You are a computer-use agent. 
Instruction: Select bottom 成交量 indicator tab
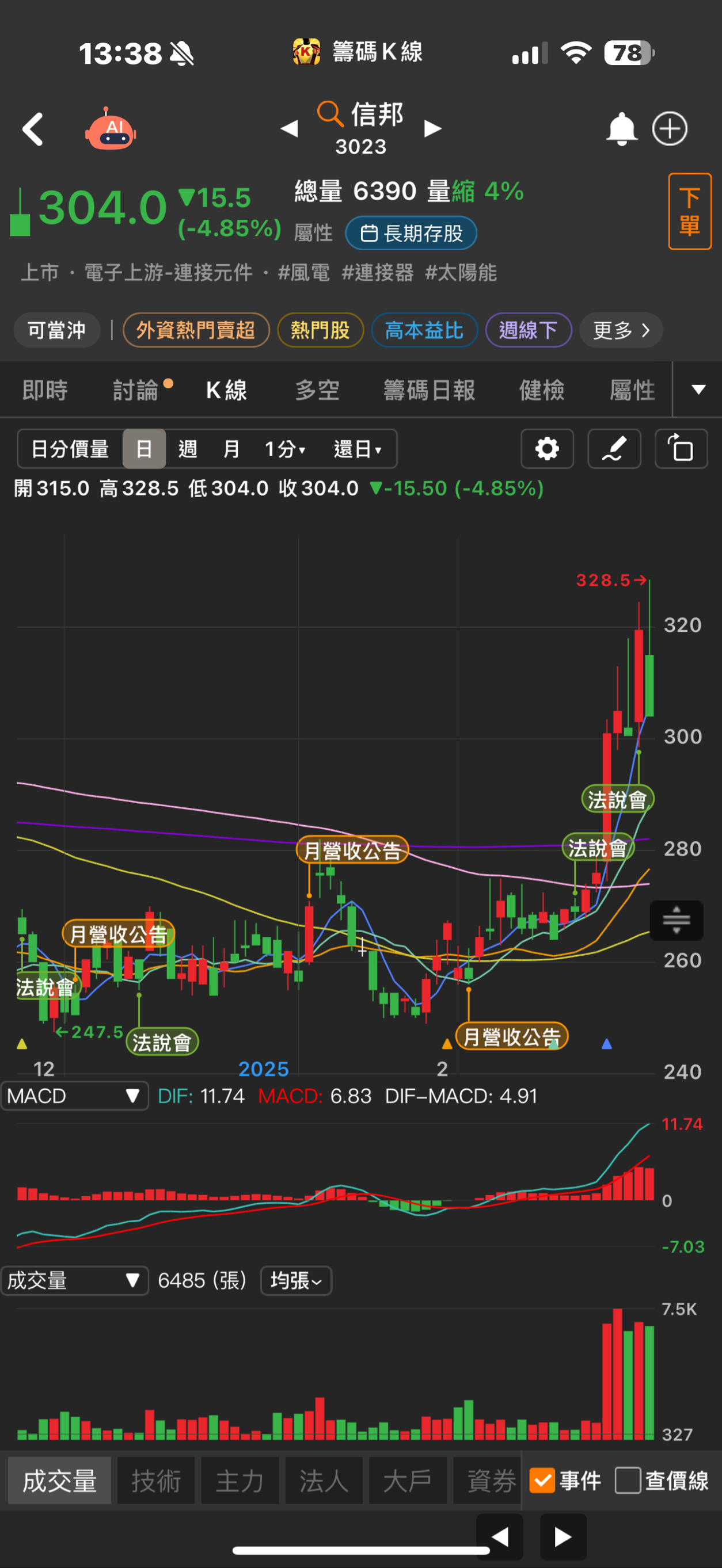click(x=60, y=1481)
